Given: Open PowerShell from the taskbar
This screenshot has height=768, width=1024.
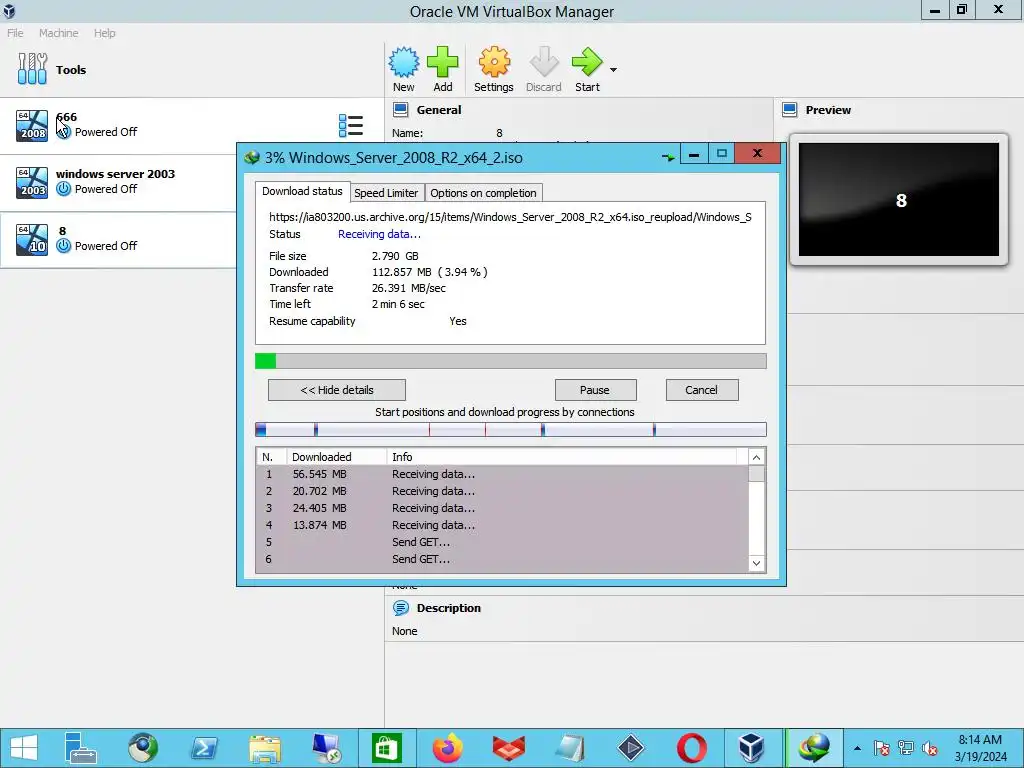Looking at the screenshot, I should 204,748.
